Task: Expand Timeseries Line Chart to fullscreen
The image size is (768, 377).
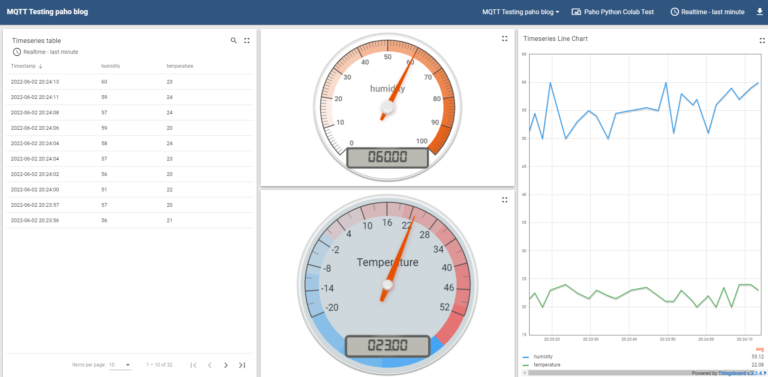Action: tap(762, 41)
